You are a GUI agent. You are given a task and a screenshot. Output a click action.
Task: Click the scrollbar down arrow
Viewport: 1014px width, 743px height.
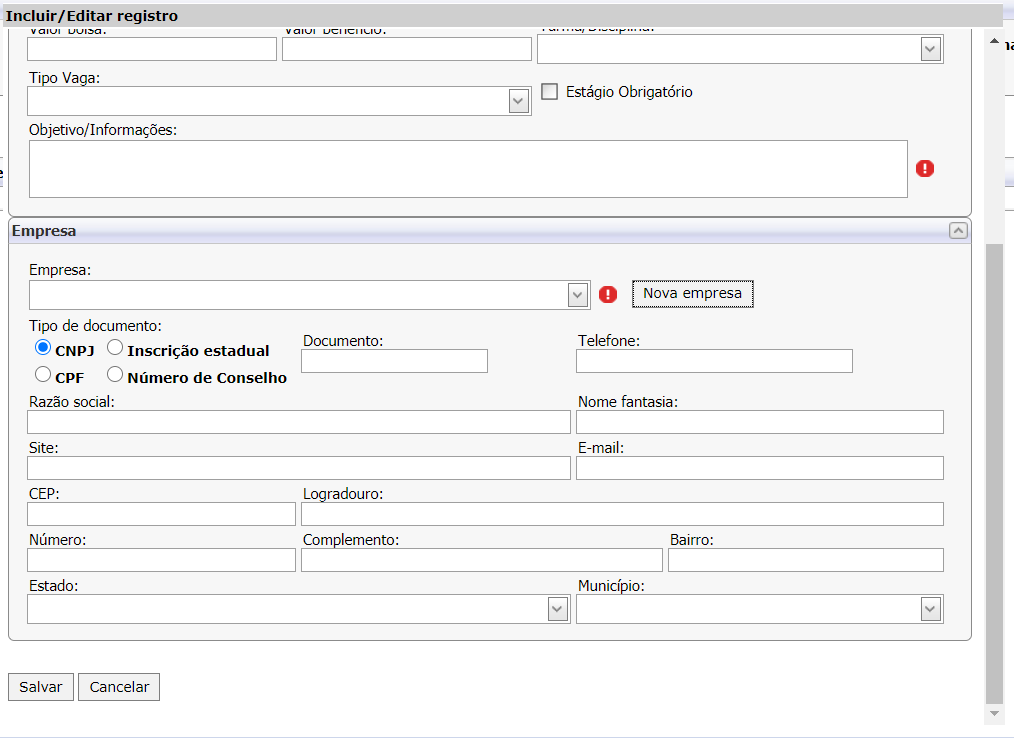(x=995, y=713)
